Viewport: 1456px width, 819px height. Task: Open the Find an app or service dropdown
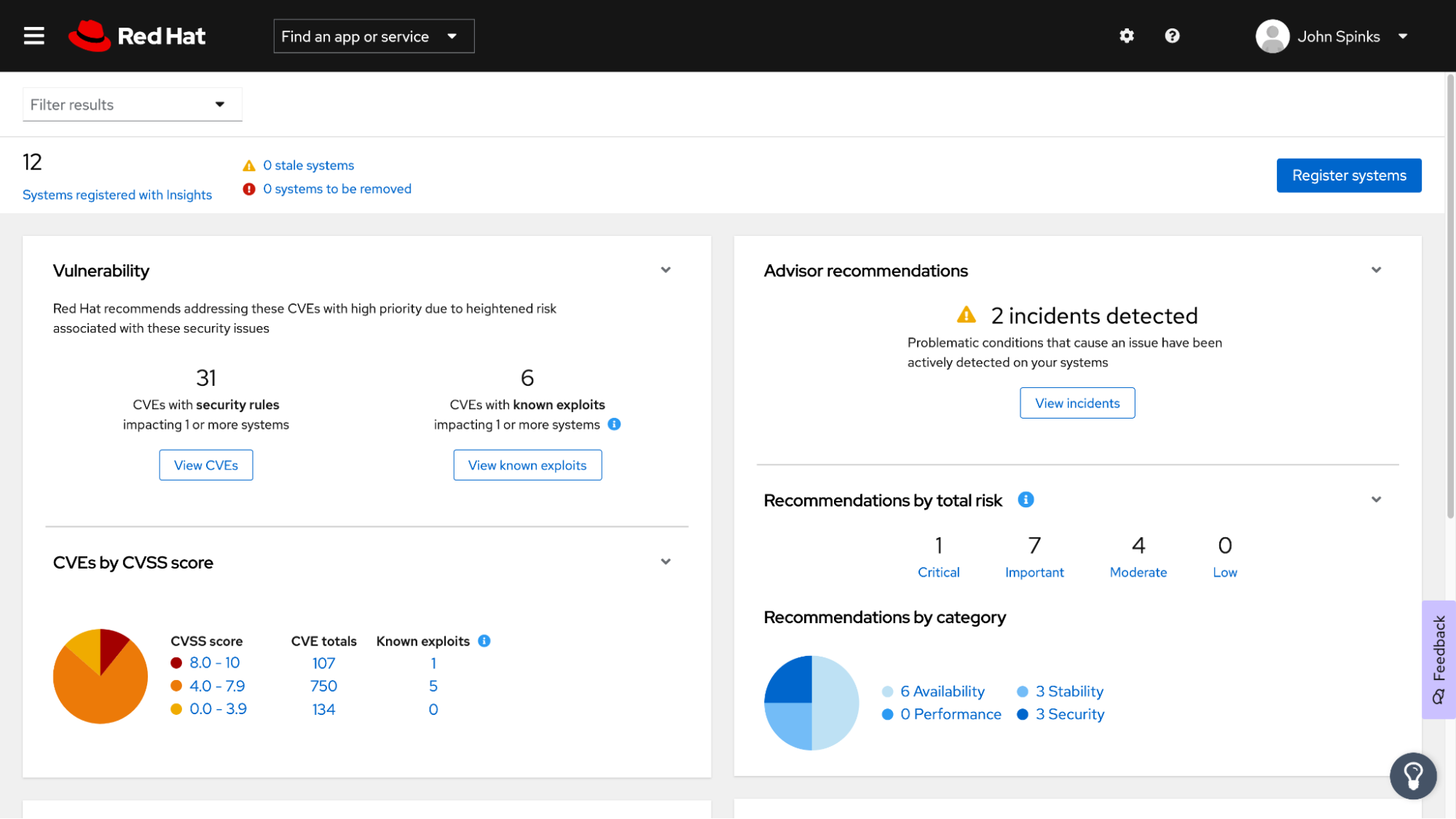click(x=374, y=36)
